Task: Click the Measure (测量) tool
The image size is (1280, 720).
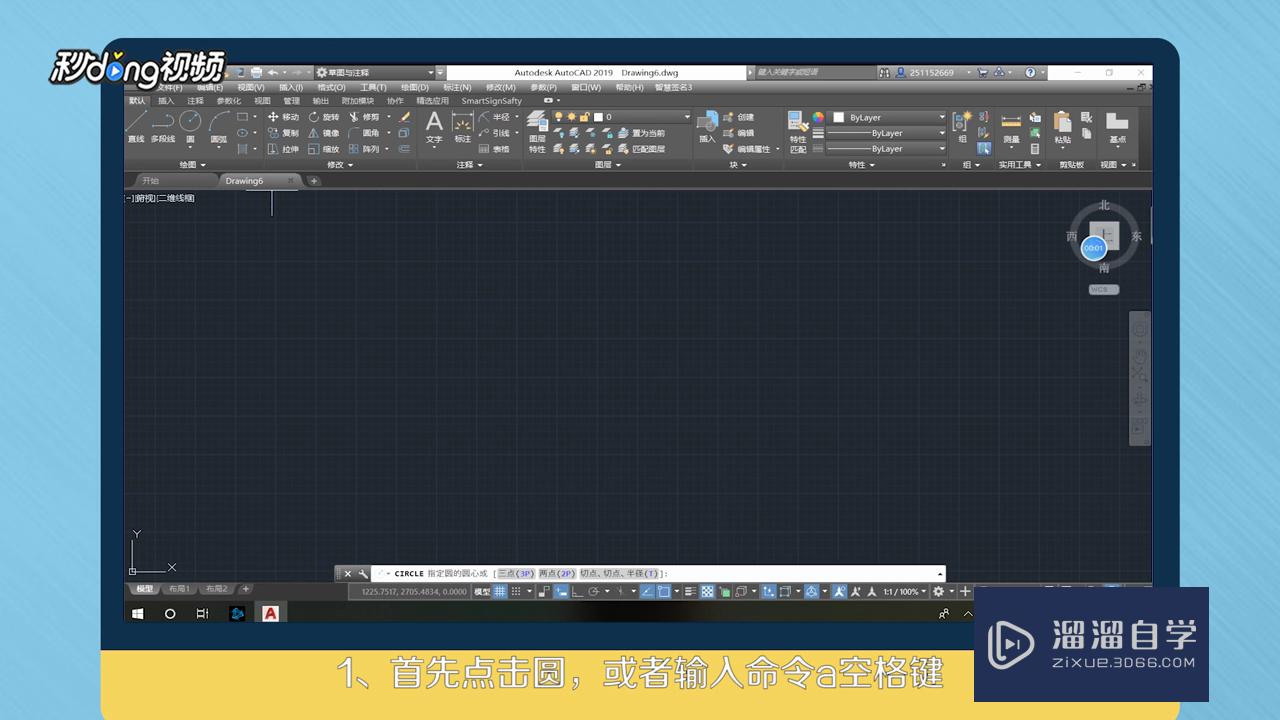Action: [1012, 127]
